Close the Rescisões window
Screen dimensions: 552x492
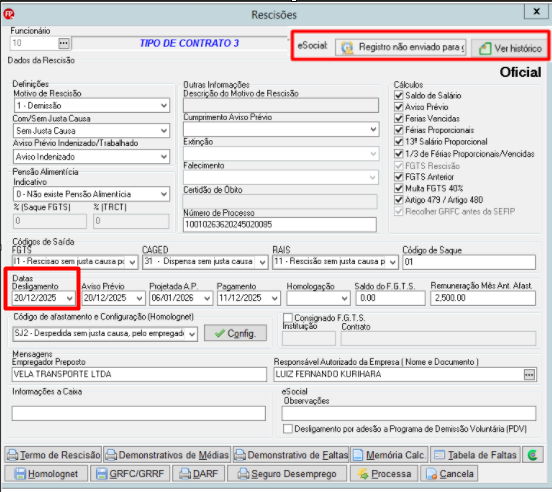click(536, 12)
